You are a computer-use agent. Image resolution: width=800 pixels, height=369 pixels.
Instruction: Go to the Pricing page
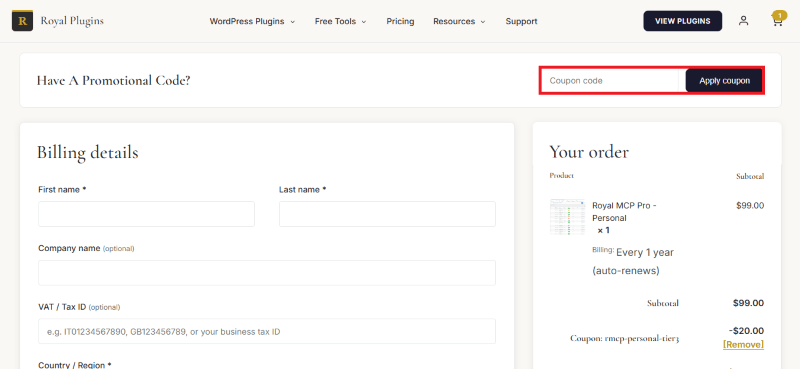pyautogui.click(x=400, y=21)
